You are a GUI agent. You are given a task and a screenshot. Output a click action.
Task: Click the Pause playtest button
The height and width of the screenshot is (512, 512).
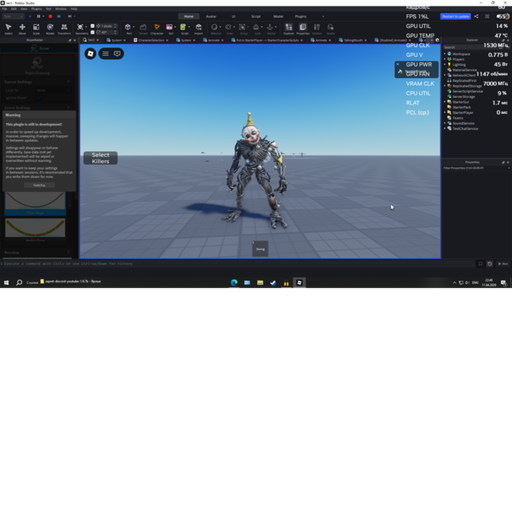coord(39,16)
